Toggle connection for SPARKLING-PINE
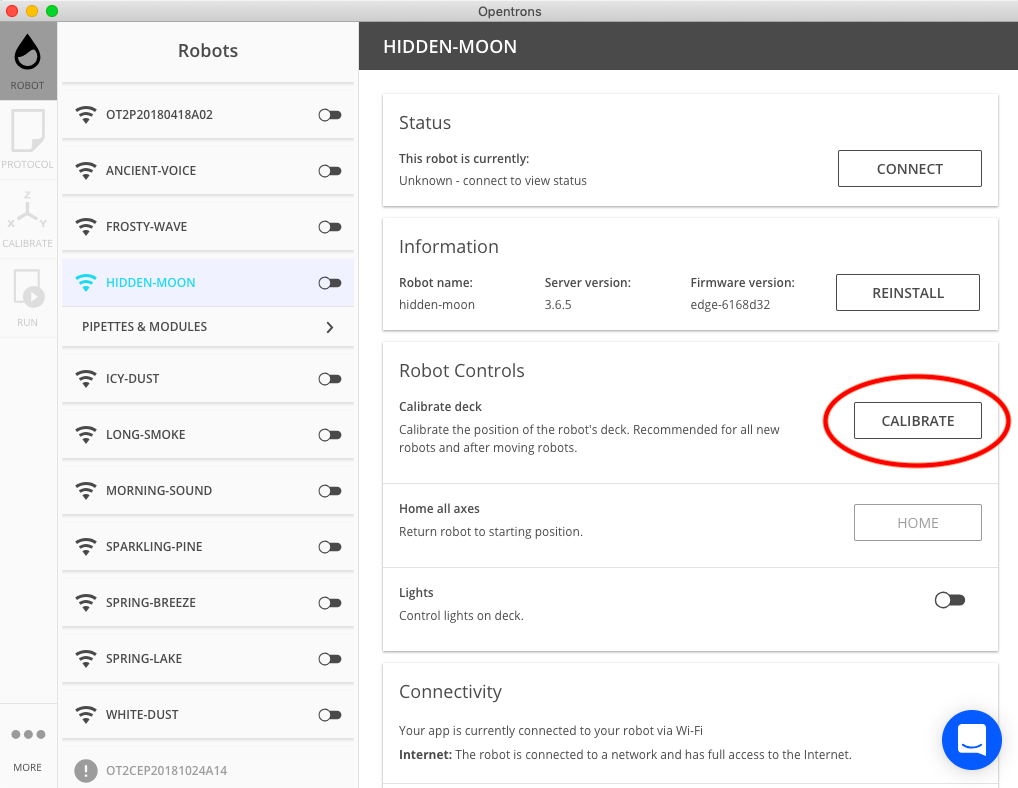The image size is (1018, 788). [330, 547]
